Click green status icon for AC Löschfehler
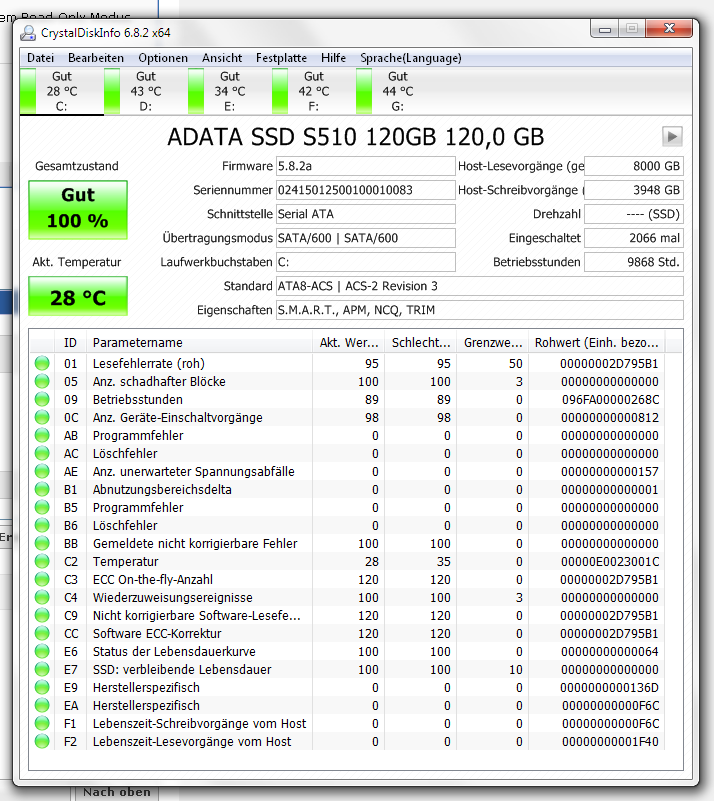 [42, 453]
